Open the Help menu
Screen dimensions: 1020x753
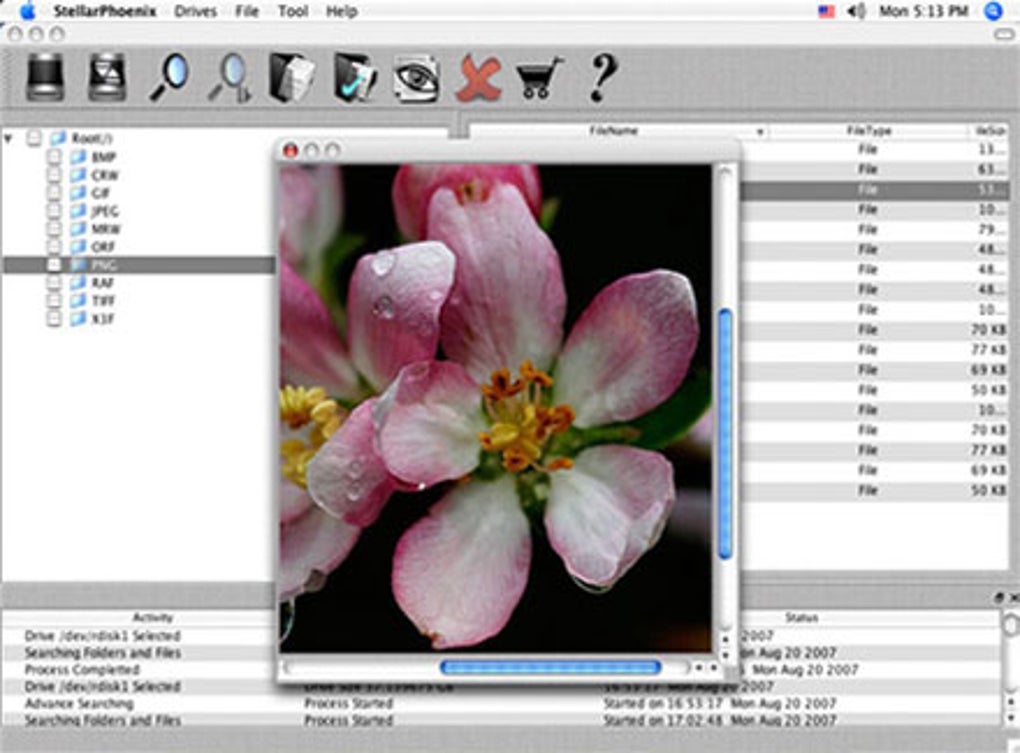coord(342,11)
